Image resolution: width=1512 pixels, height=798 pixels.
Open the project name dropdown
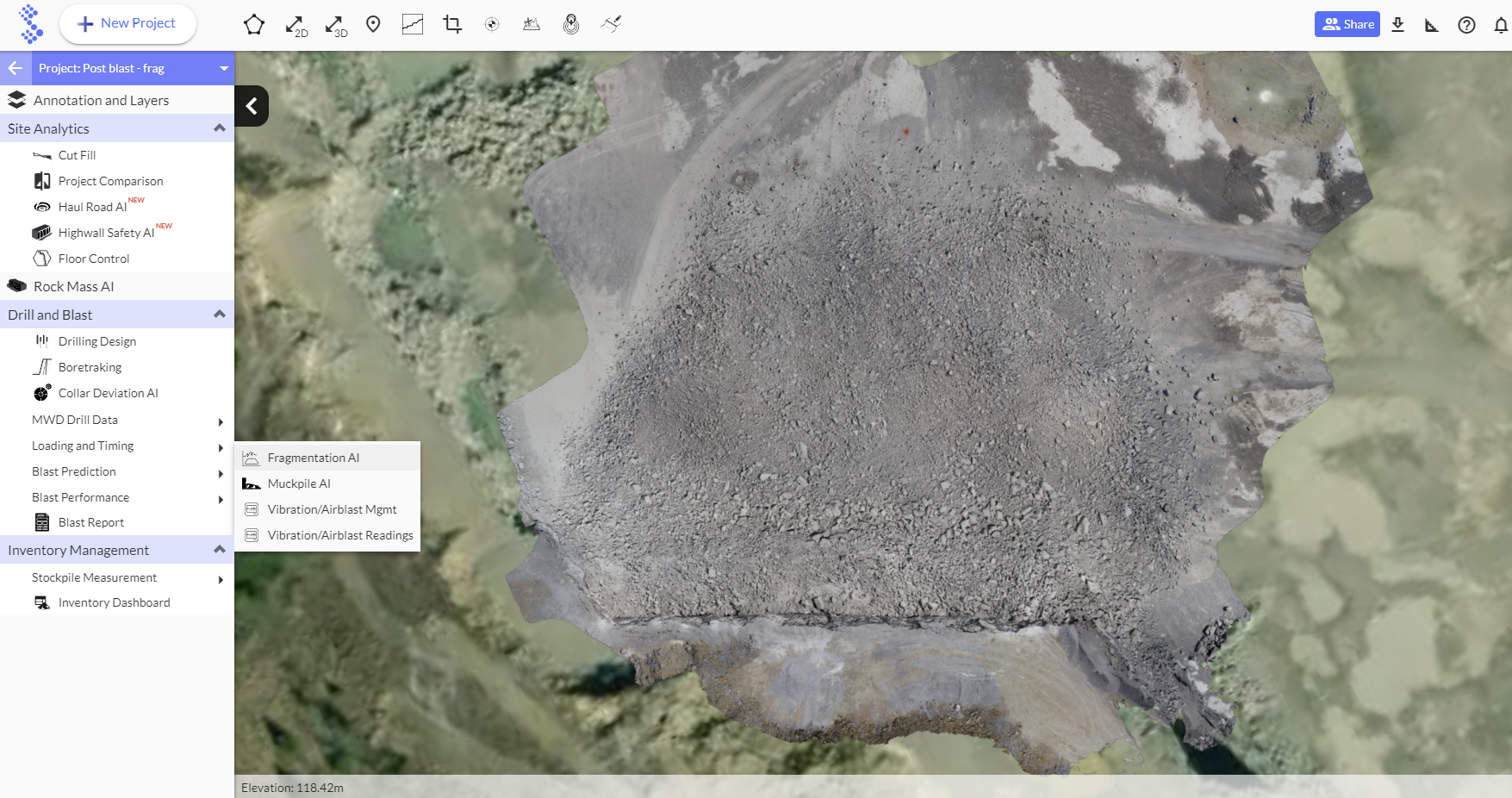click(224, 68)
